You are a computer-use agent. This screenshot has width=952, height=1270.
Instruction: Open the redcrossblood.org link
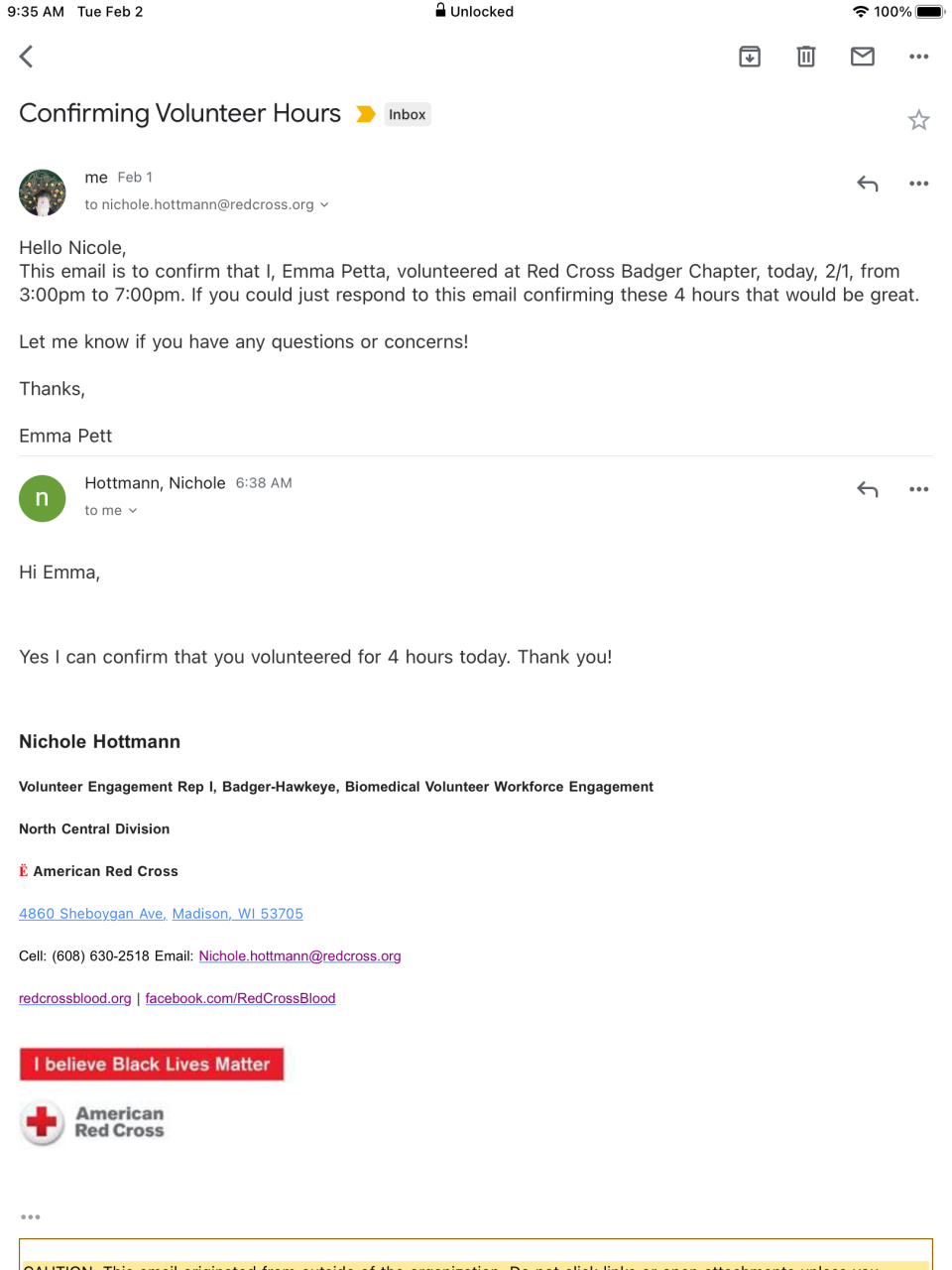74,998
